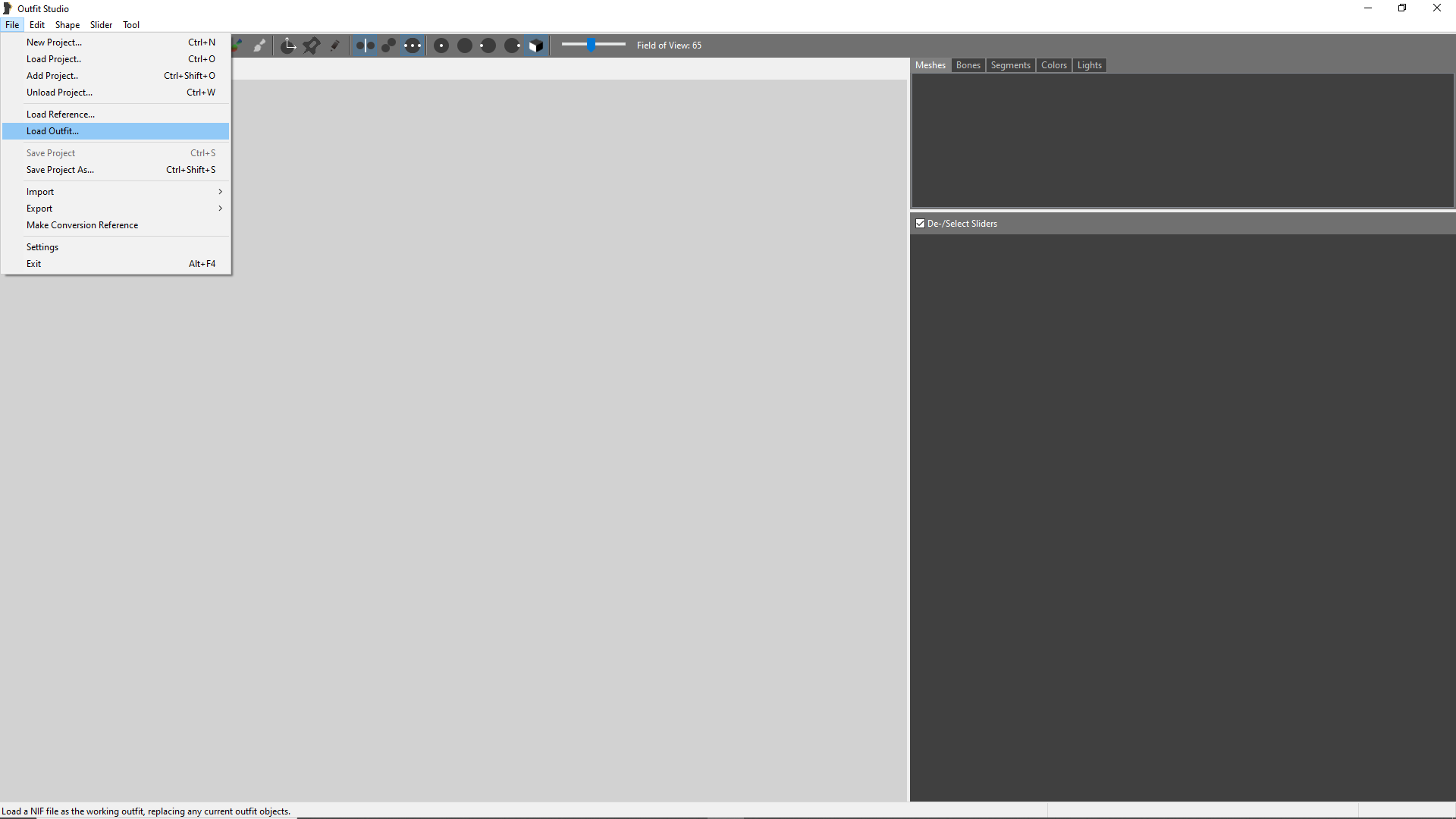The image size is (1456, 819).
Task: Select the pivot pin tool icon
Action: [x=312, y=45]
